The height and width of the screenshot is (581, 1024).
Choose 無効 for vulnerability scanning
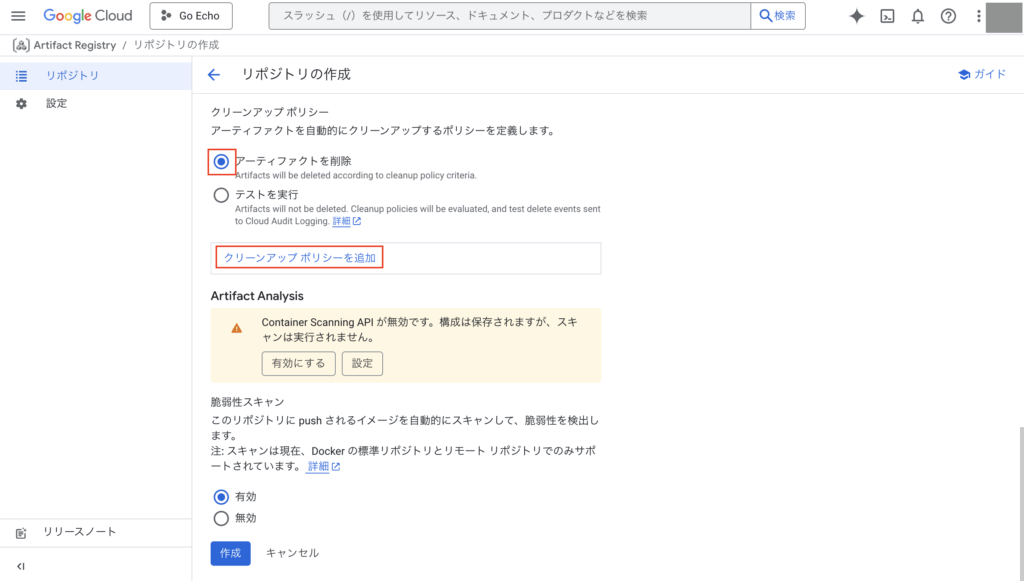coord(221,518)
